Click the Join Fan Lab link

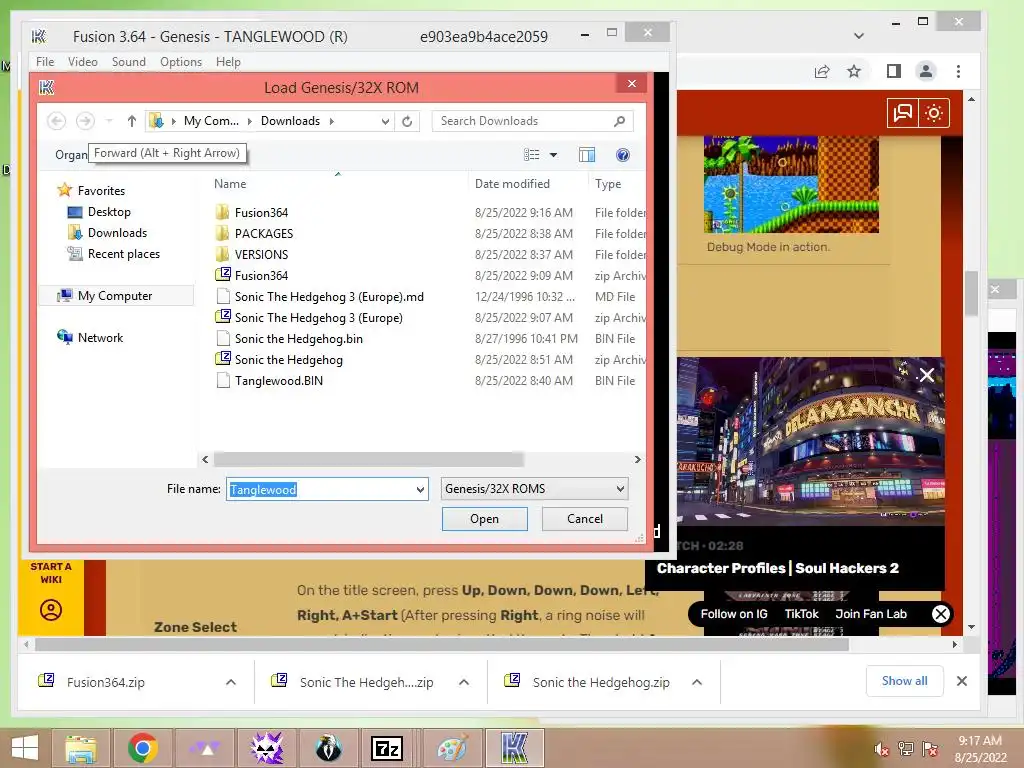click(871, 614)
